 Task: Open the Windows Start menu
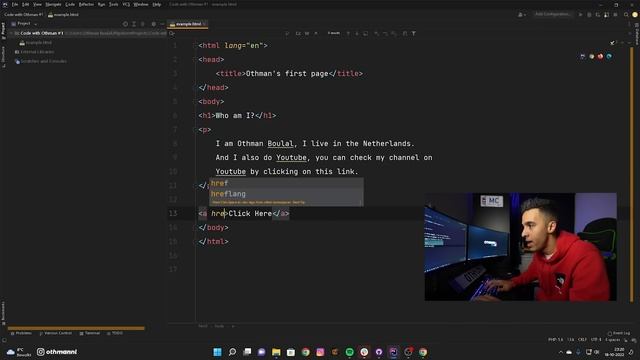pos(218,352)
